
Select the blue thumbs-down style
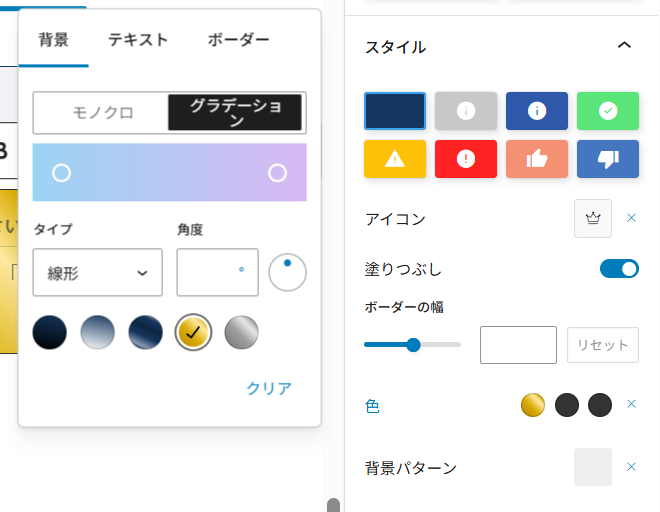coord(608,159)
